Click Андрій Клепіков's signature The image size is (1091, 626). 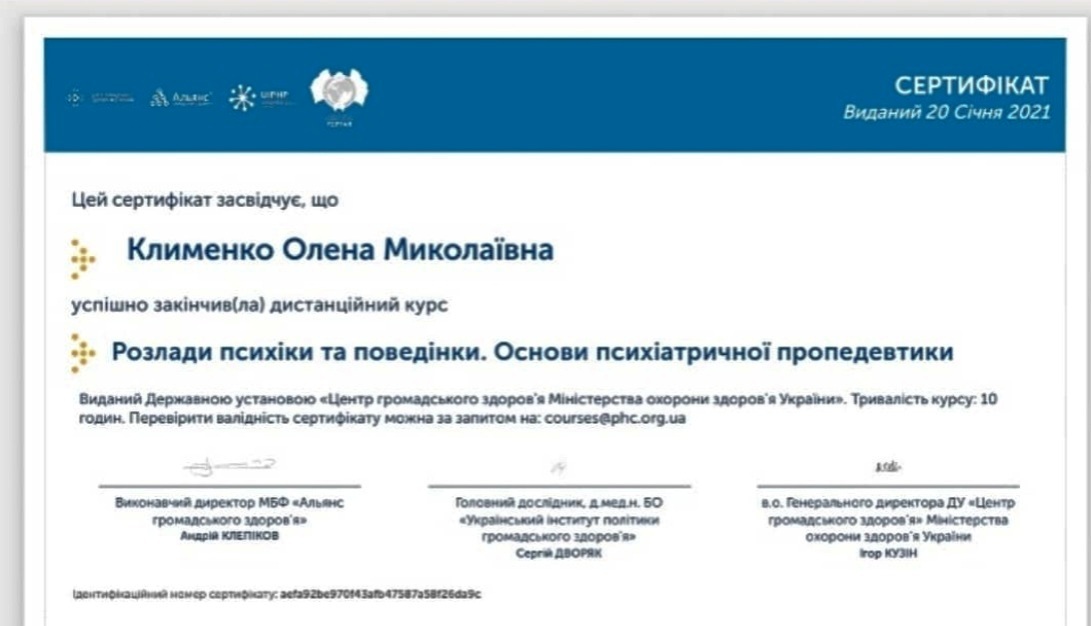pos(230,466)
